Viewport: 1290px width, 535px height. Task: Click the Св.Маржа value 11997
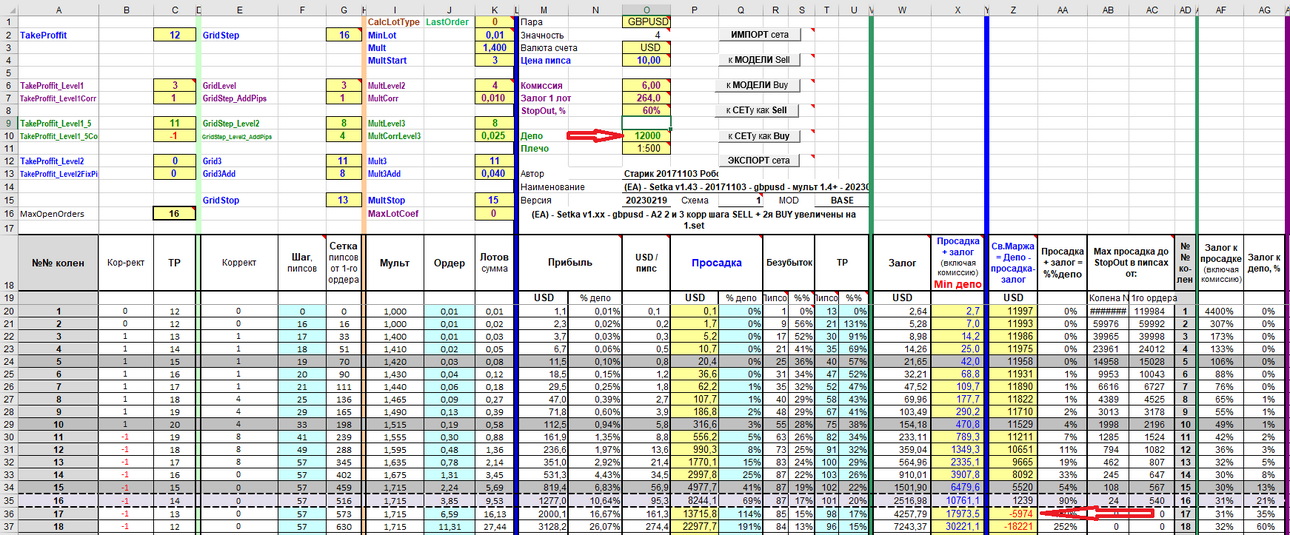click(x=1015, y=311)
